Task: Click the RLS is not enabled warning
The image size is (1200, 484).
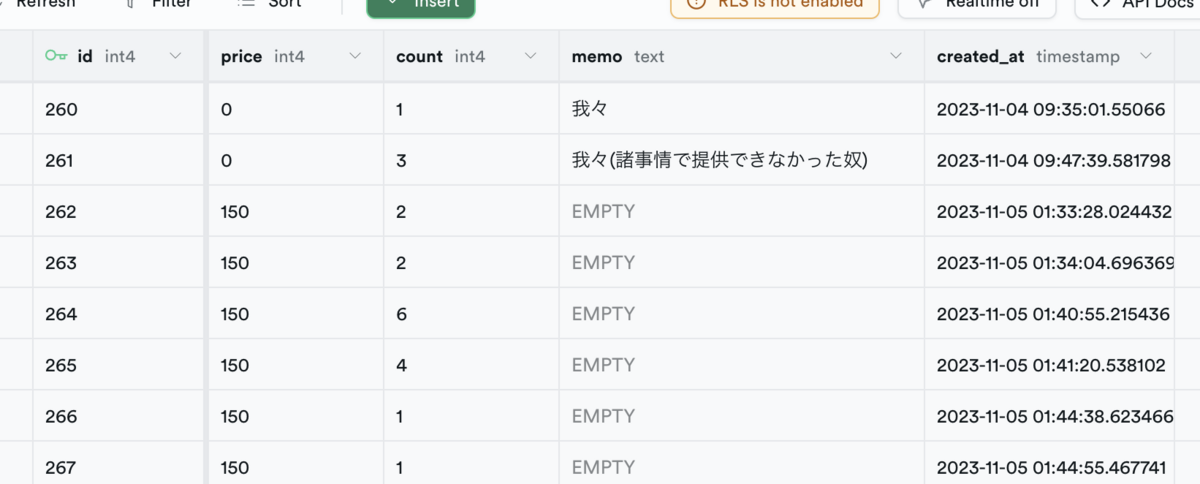Action: coord(775,4)
